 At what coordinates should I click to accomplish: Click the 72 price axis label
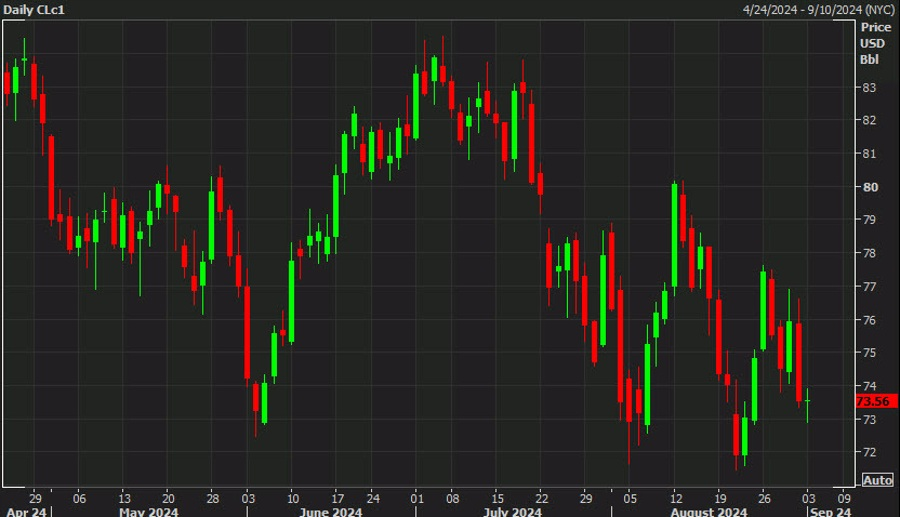(x=869, y=452)
